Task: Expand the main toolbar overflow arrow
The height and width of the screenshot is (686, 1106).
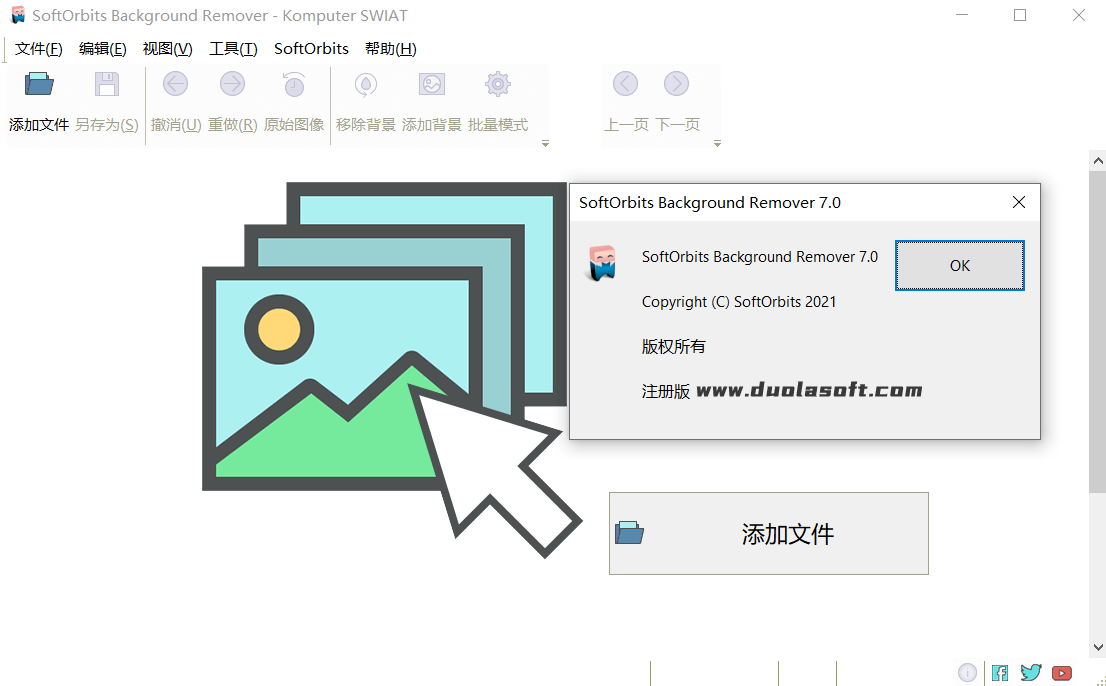Action: [x=545, y=144]
